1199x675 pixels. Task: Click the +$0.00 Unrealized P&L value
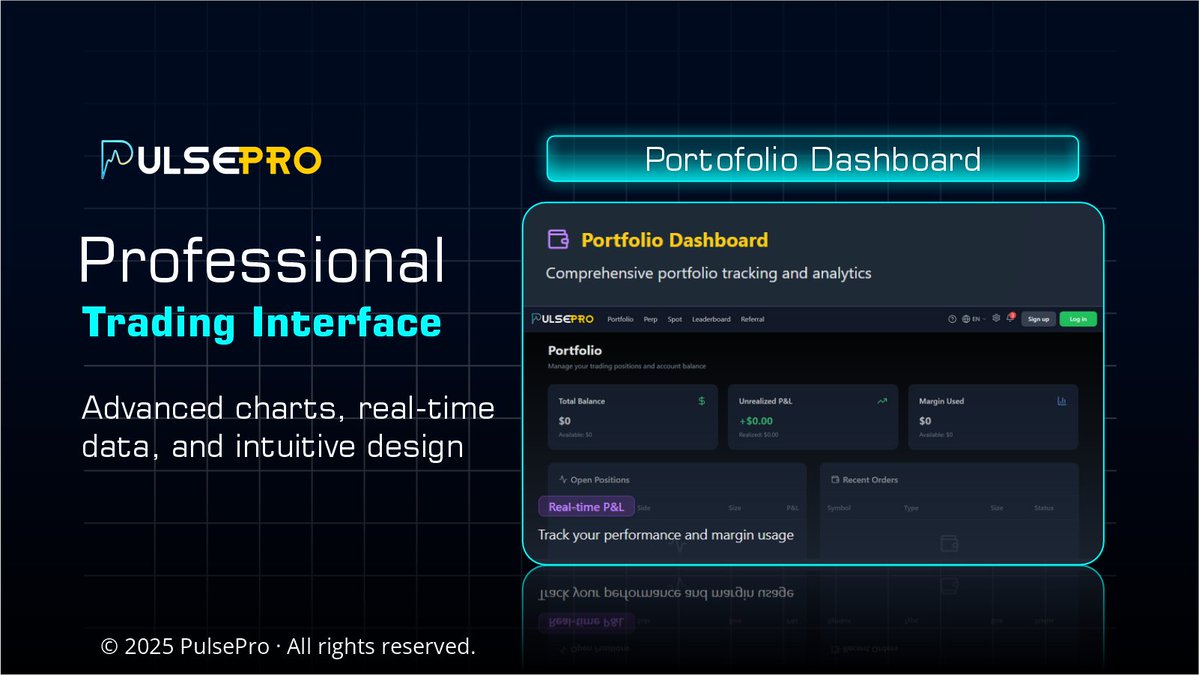click(755, 420)
